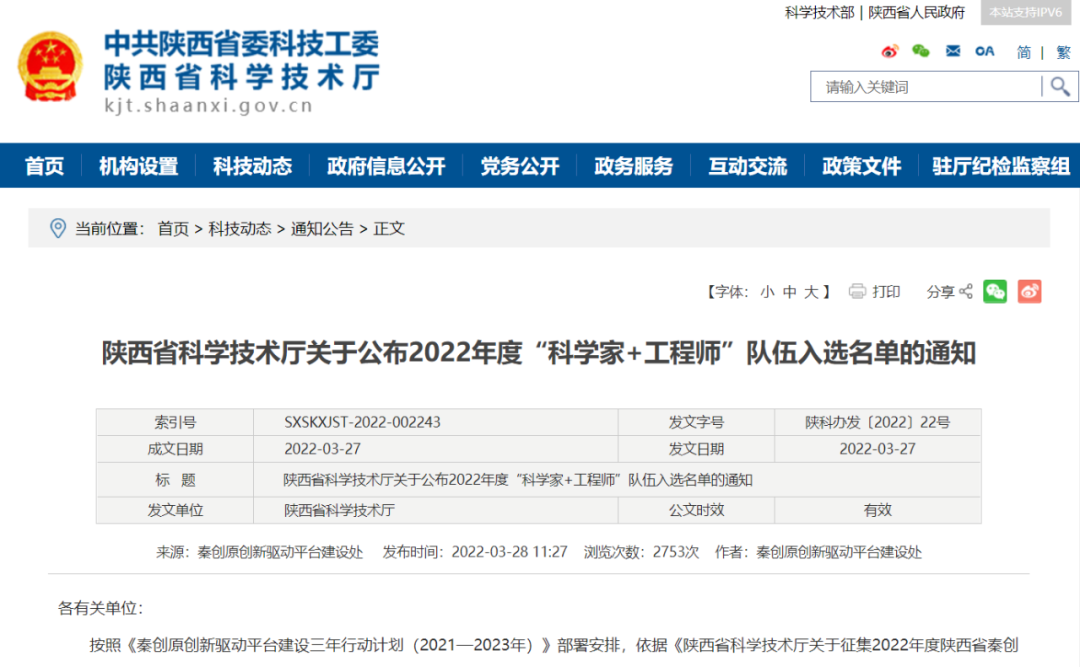Click the OA office system icon
1080x667 pixels.
click(x=984, y=50)
